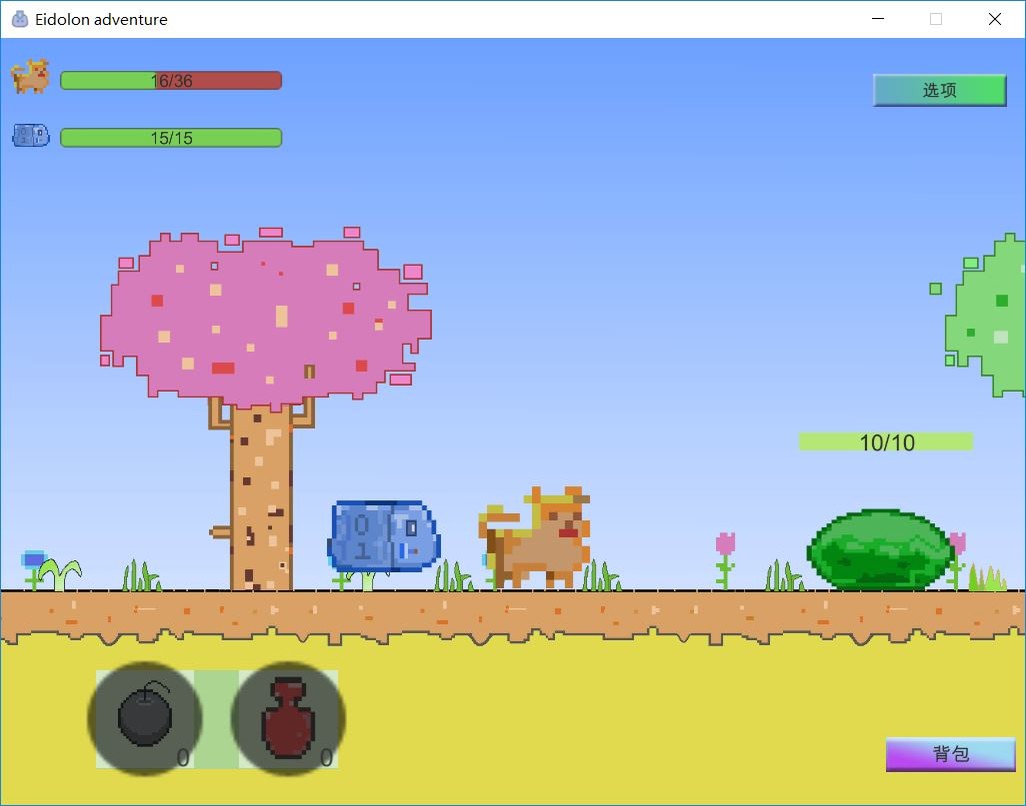1026x806 pixels.
Task: Select the orange dog character
Action: [x=538, y=539]
